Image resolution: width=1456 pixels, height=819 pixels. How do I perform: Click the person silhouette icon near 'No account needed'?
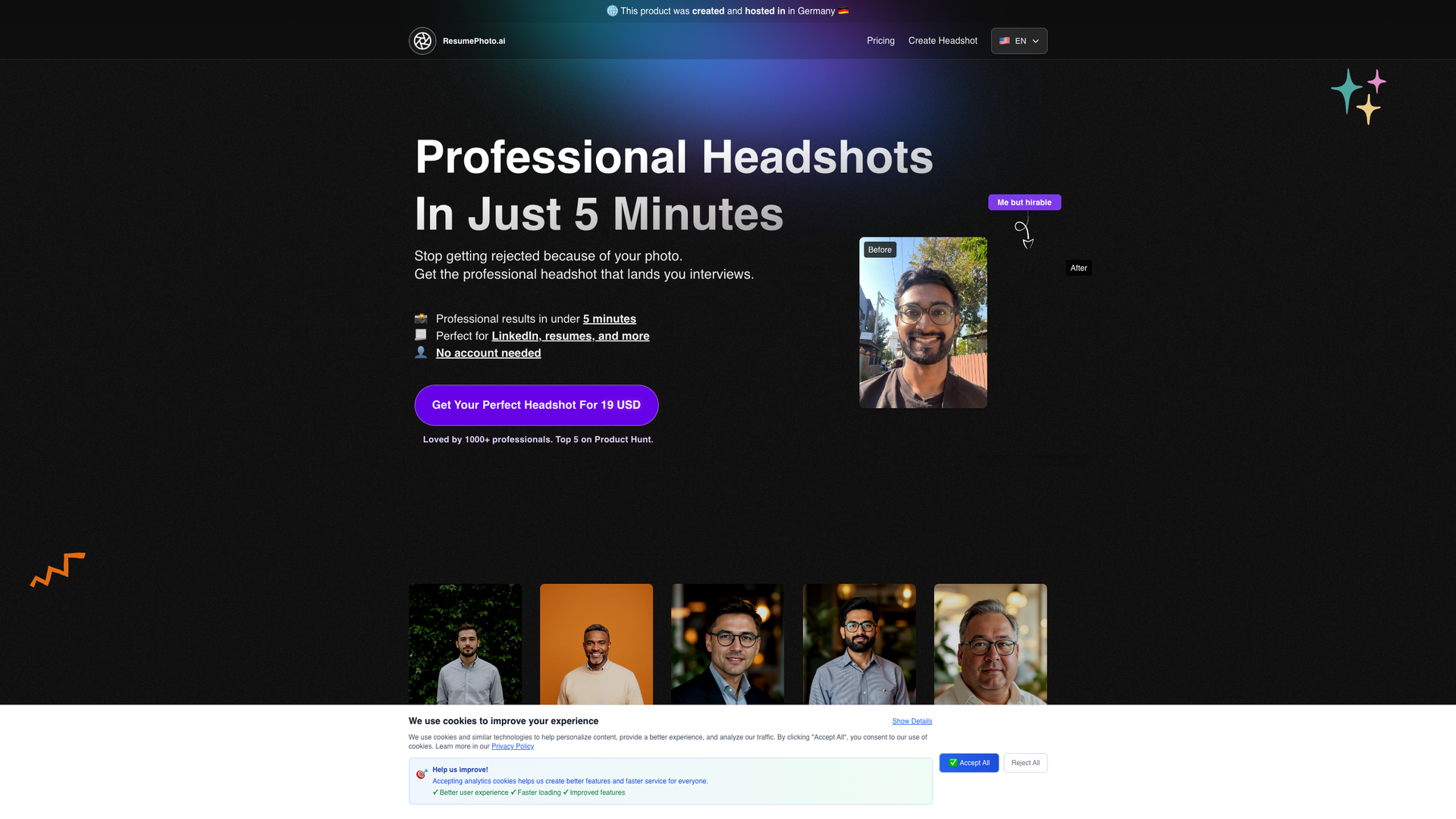coord(421,352)
